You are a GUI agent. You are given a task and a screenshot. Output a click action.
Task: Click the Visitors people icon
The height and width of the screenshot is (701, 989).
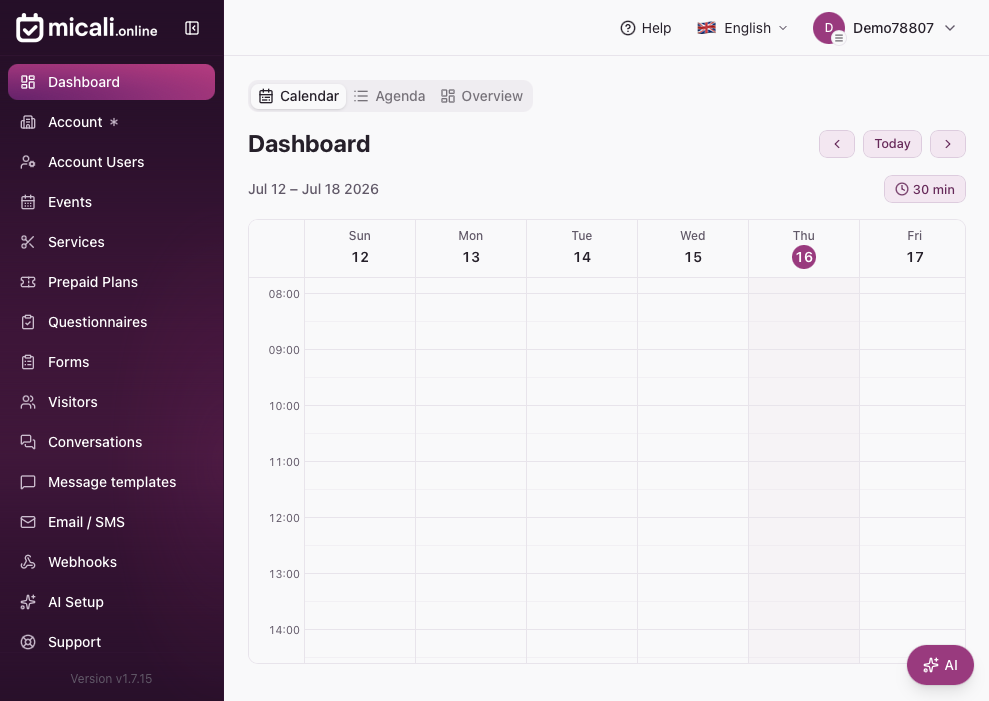coord(28,402)
